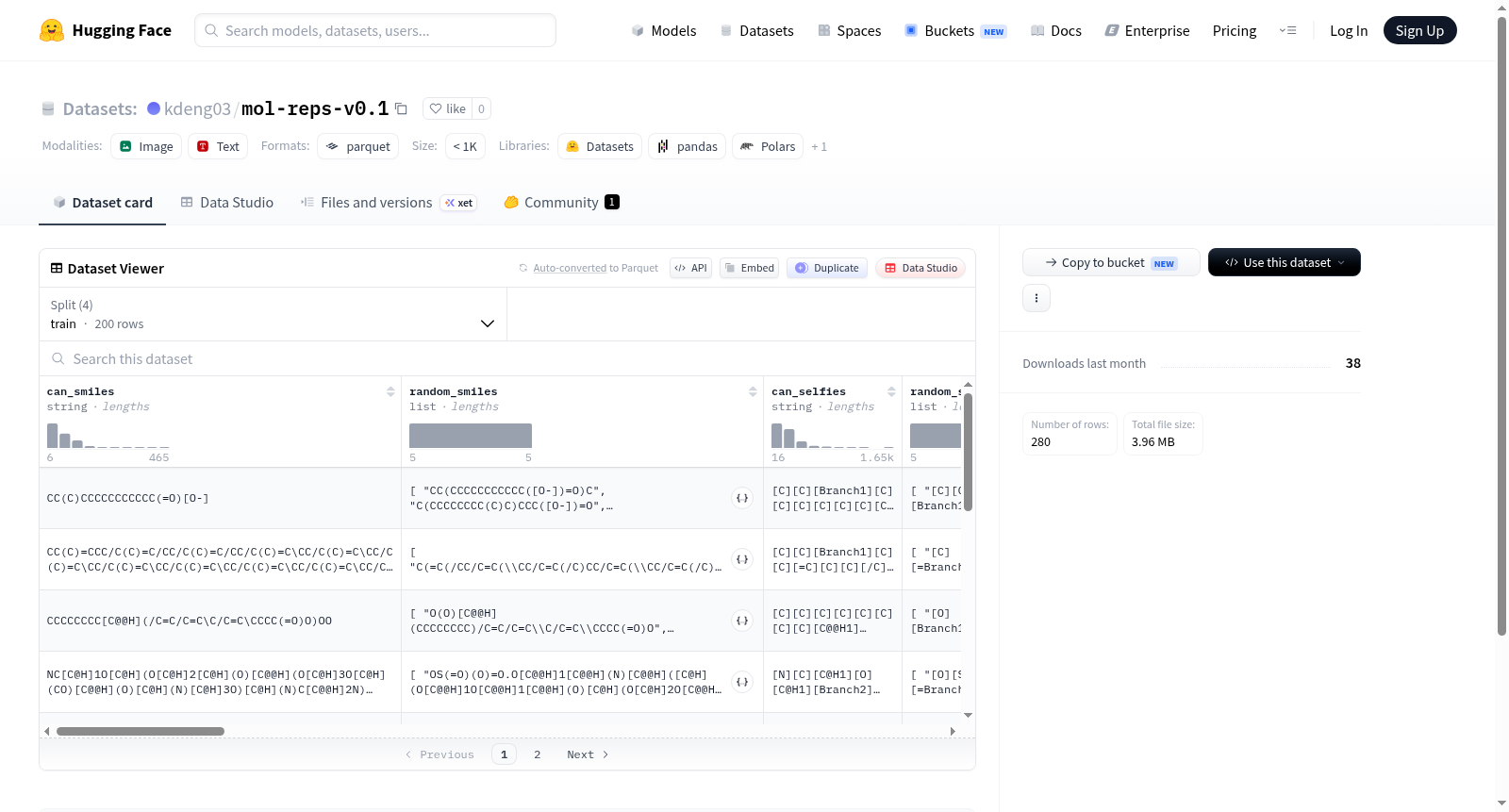The width and height of the screenshot is (1509, 812).
Task: Copy dataset name with the copy icon
Action: point(401,108)
